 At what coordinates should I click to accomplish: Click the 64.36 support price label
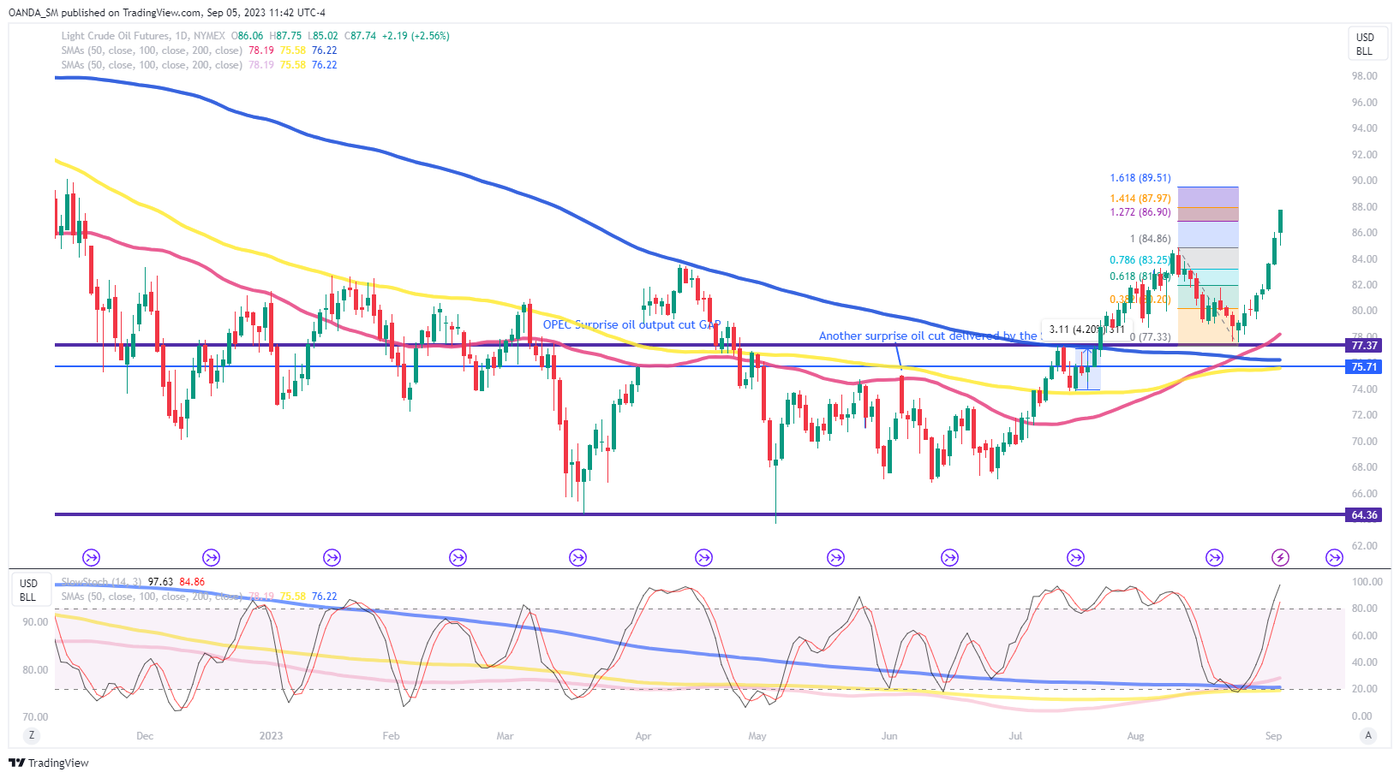[1365, 515]
